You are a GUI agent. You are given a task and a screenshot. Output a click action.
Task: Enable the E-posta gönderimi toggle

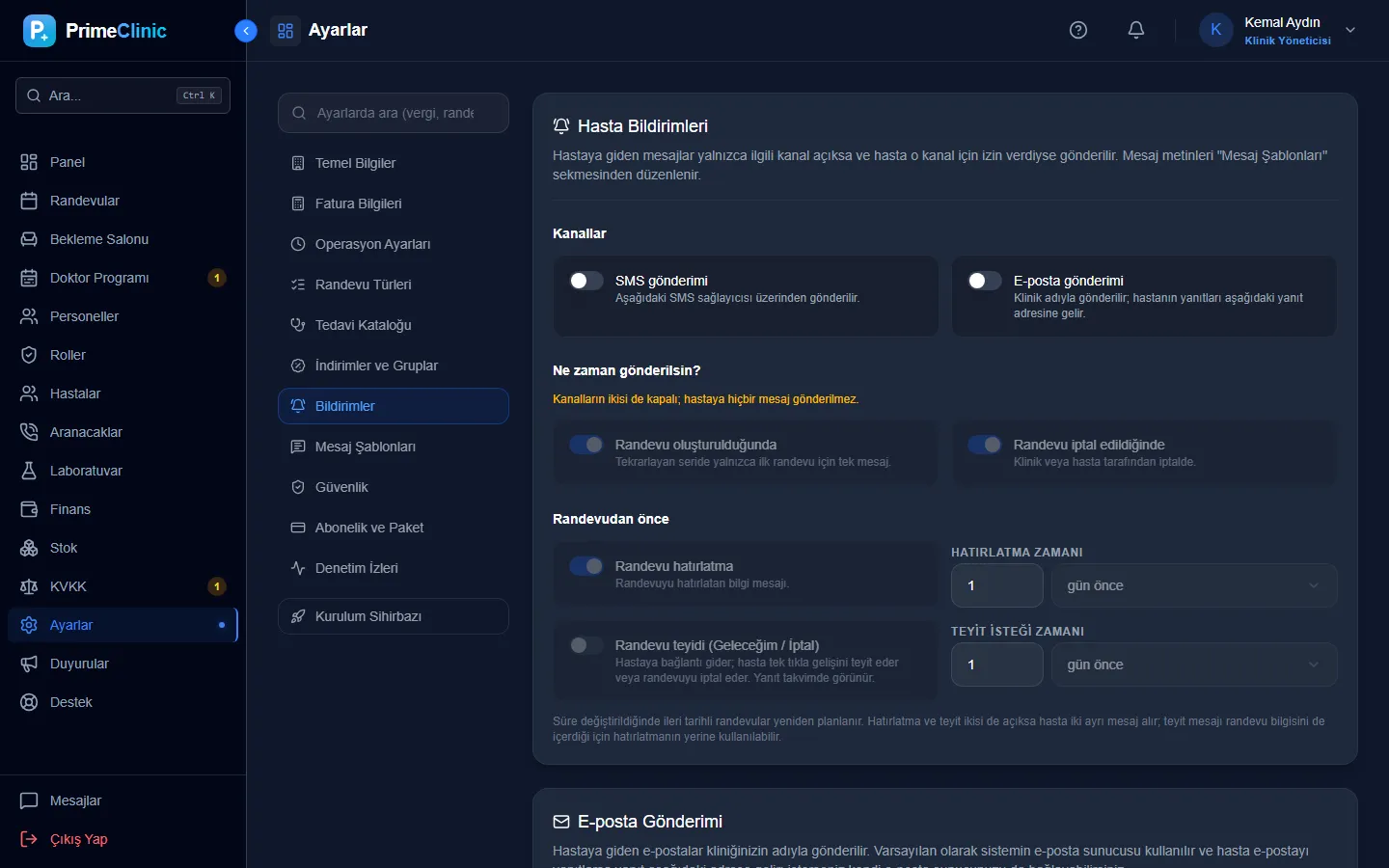(985, 281)
